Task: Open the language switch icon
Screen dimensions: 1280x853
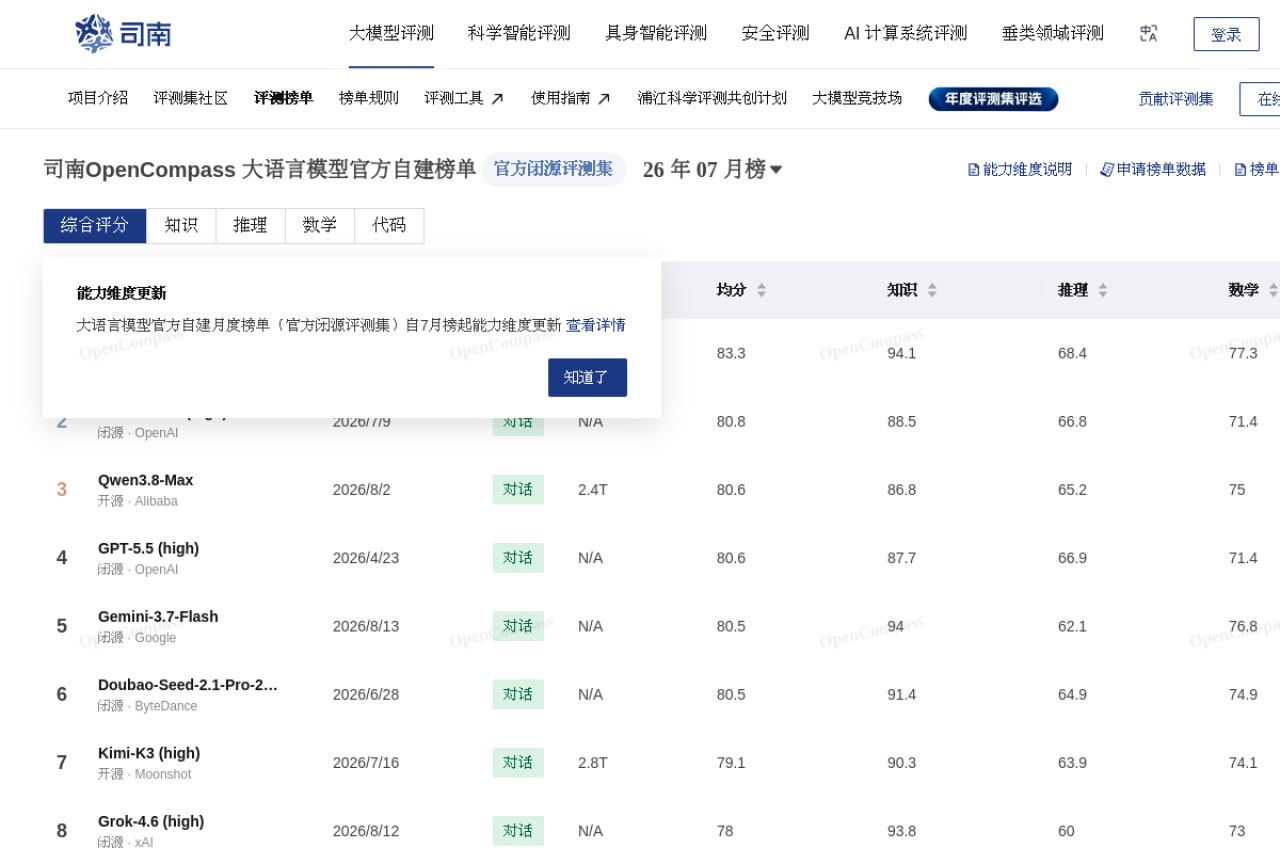Action: 1149,34
